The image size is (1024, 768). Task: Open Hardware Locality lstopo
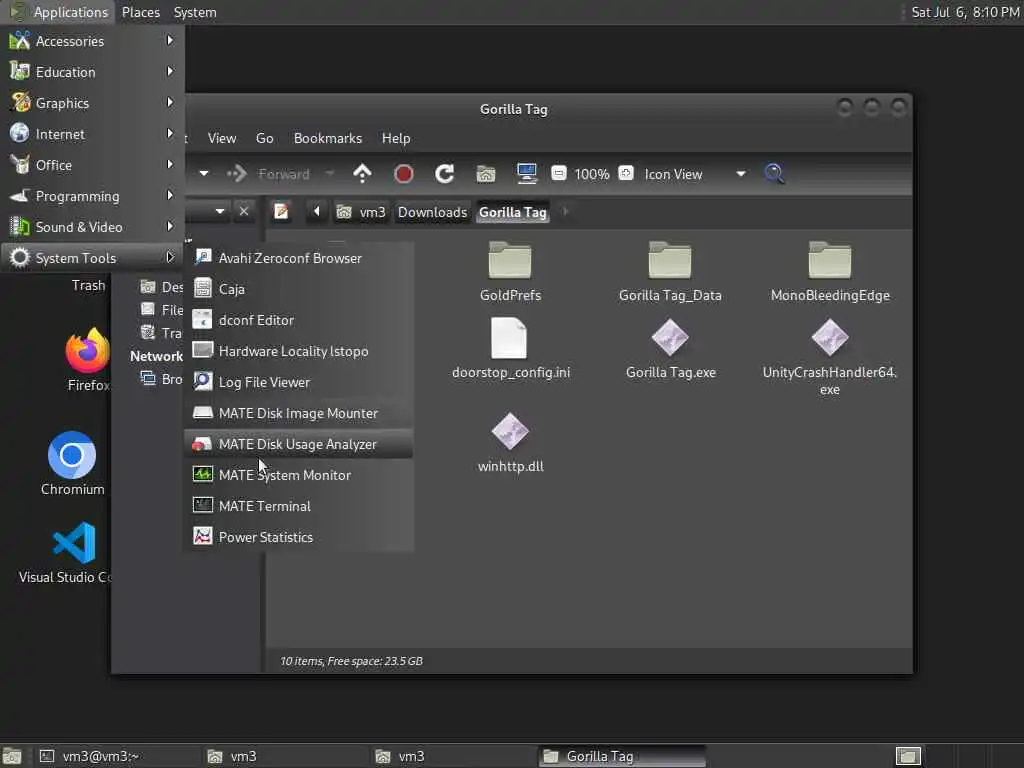click(x=299, y=351)
